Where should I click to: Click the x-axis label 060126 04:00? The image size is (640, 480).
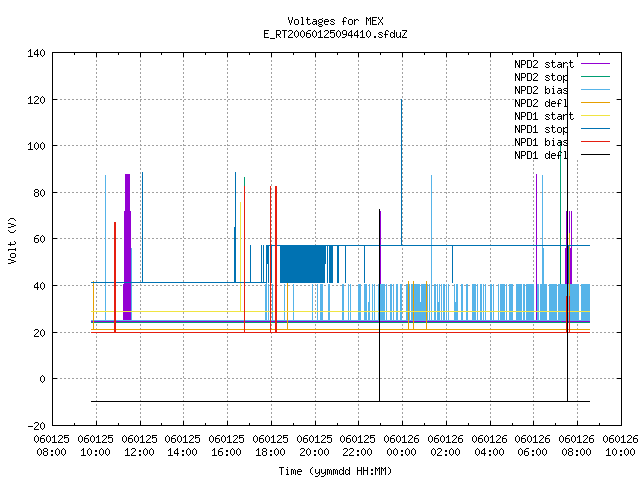(489, 446)
